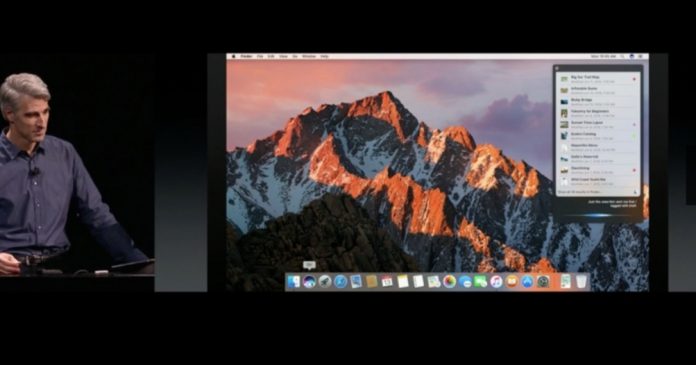Open Photos colorful pinwheel in Dock
Viewport: 696px width, 365px height.
point(449,282)
